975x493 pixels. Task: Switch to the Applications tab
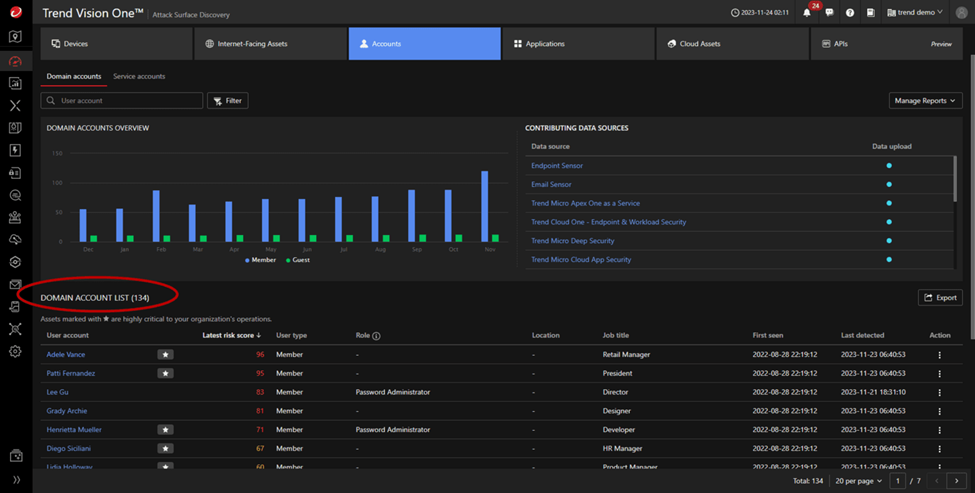(578, 44)
